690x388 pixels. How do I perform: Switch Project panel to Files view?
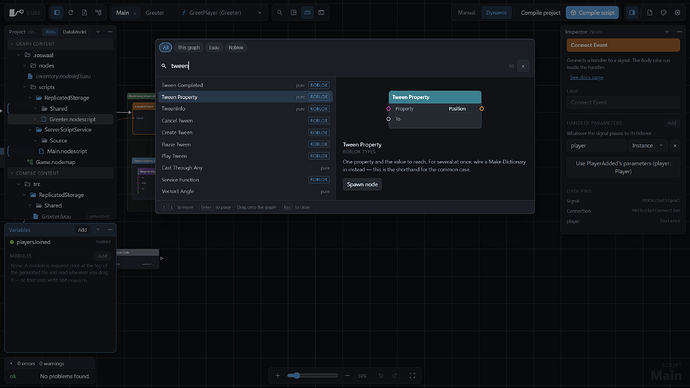coord(51,32)
